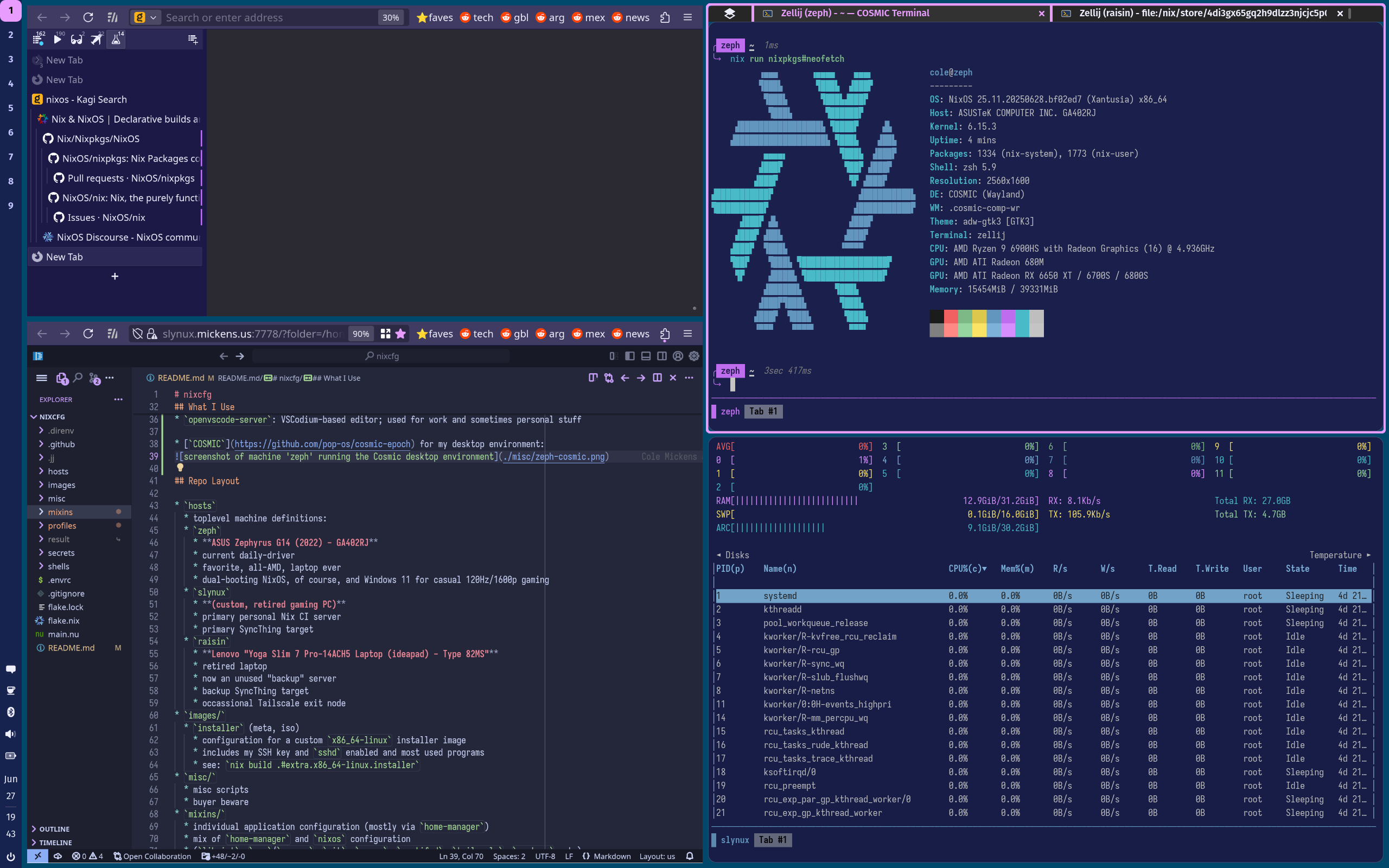Select the flask panel in the browser sidebar

(116, 39)
